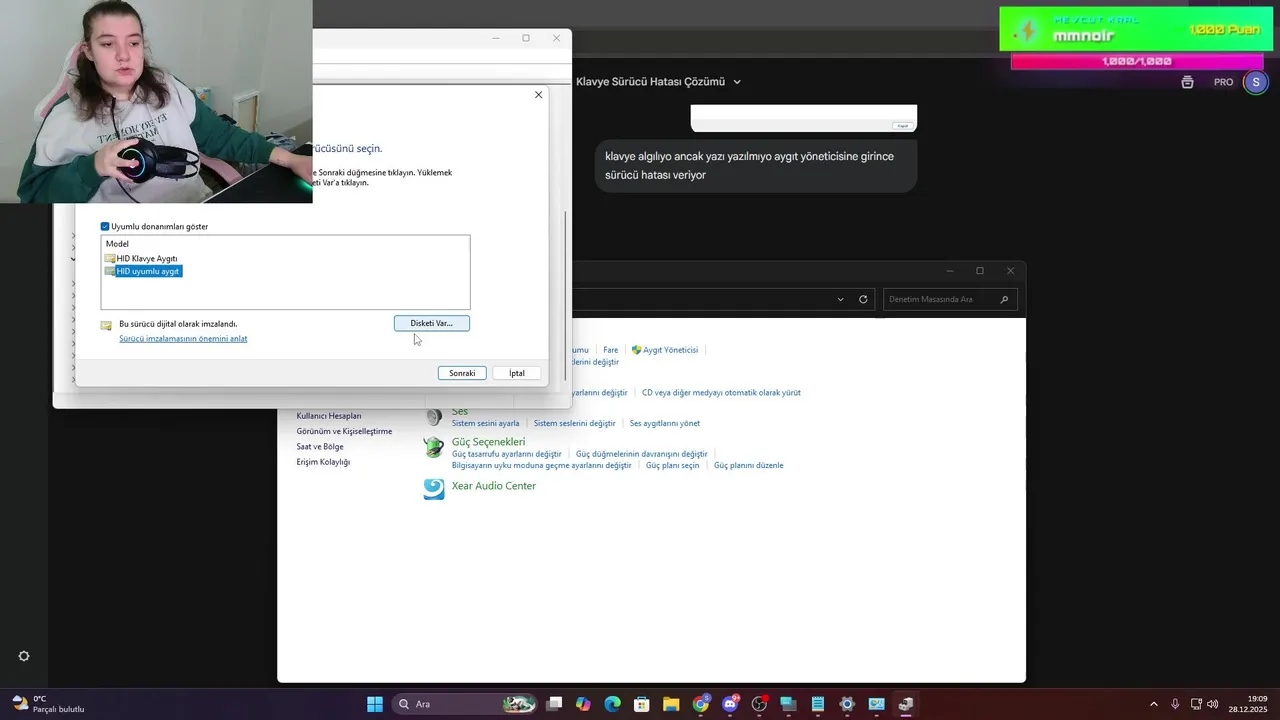Open 'Xear Audio Center' link
Viewport: 1280px width, 720px height.
[x=494, y=486]
